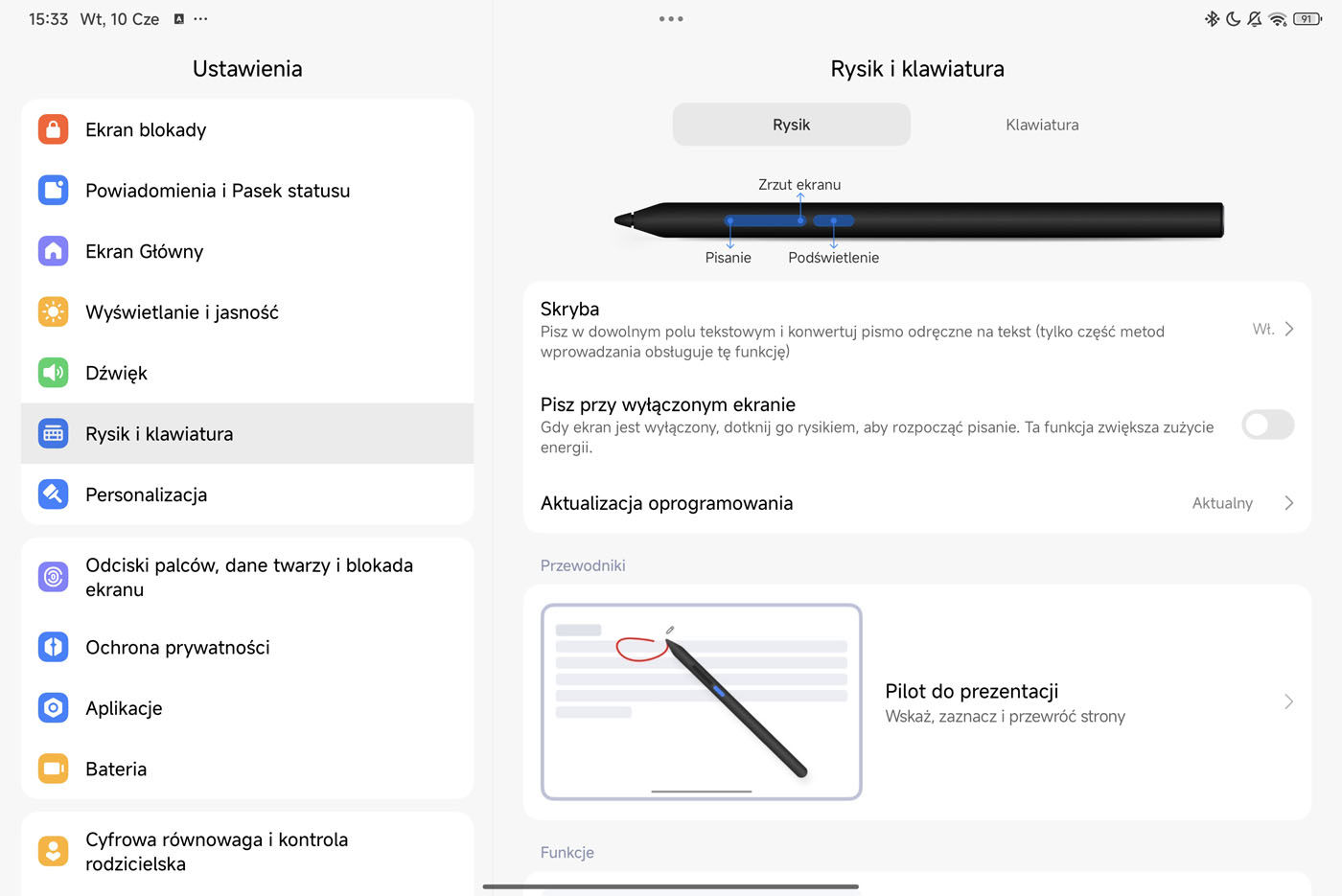Tap the orange Ekran blokady lock icon

[54, 129]
